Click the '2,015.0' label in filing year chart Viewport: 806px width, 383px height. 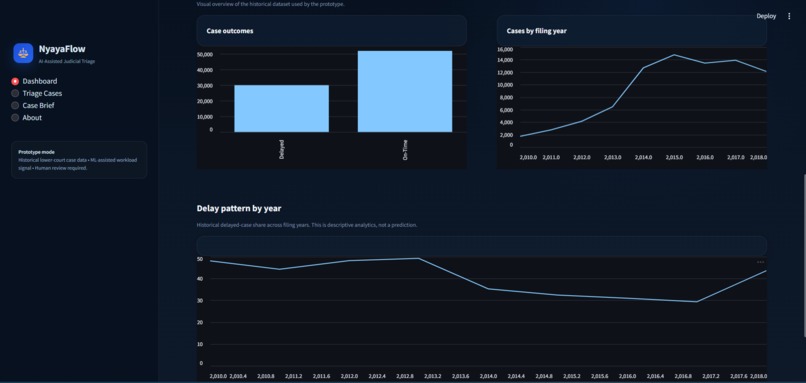pos(674,157)
